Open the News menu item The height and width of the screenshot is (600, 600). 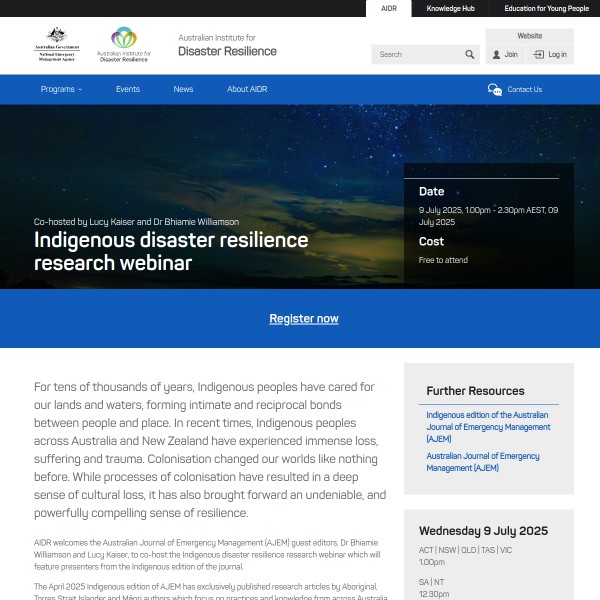(x=183, y=89)
